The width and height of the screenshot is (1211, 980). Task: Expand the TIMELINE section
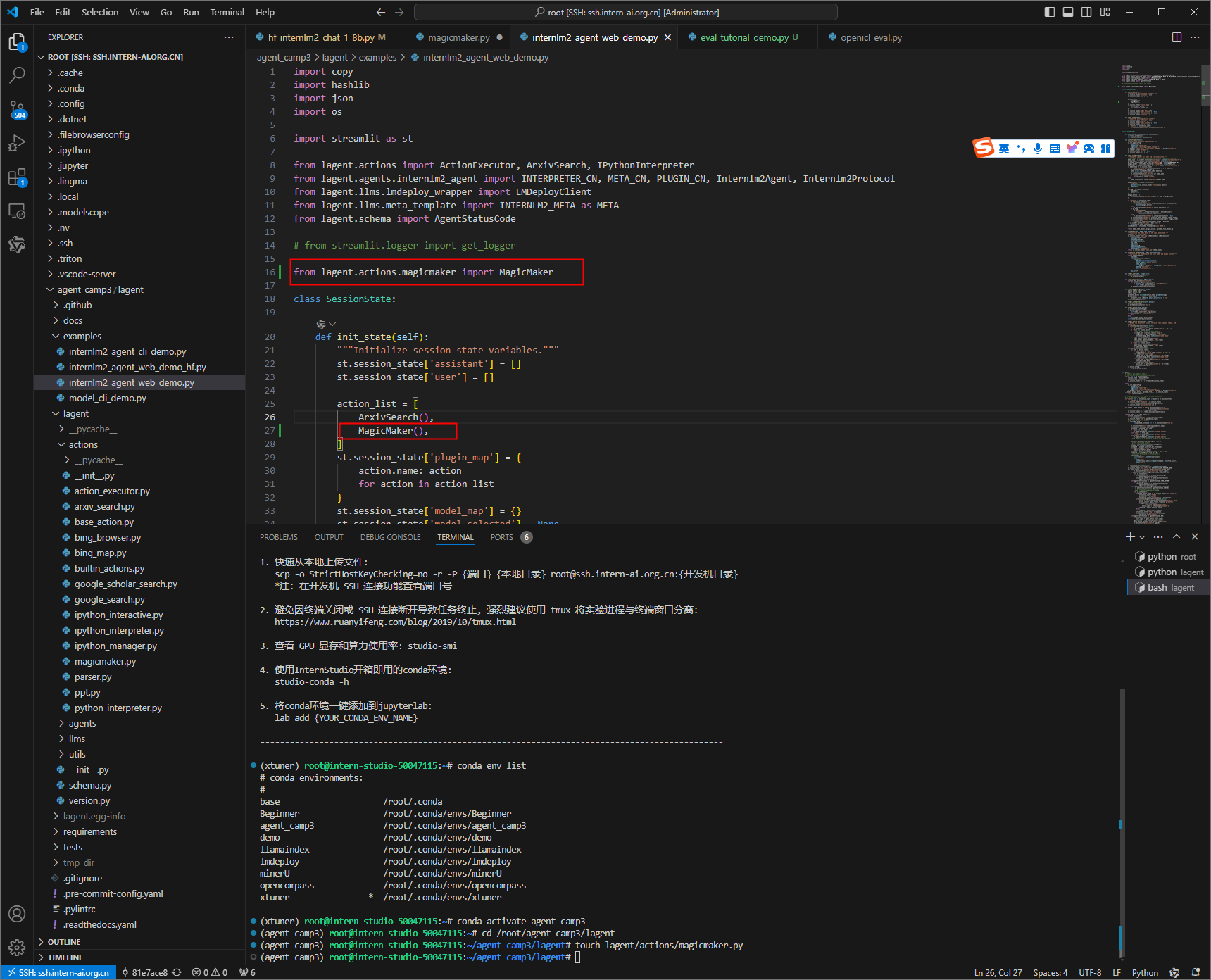[139, 957]
